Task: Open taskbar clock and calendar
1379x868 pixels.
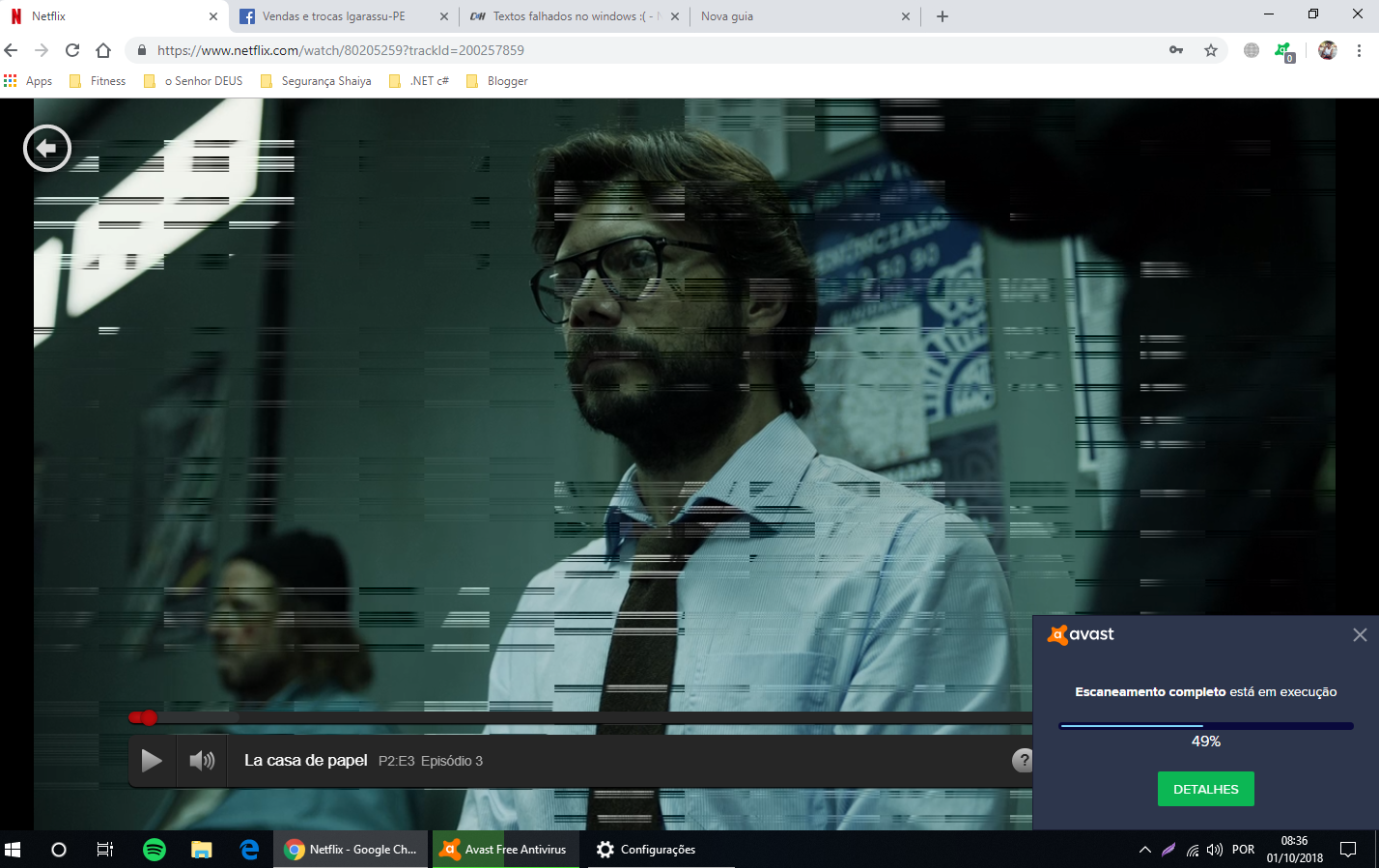Action: coord(1295,850)
